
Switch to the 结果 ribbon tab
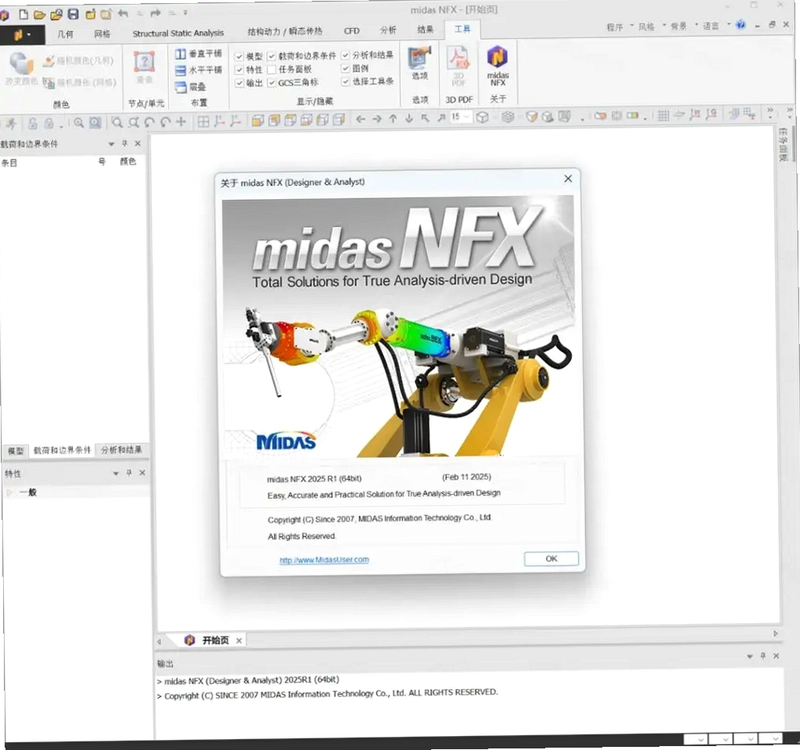(425, 30)
